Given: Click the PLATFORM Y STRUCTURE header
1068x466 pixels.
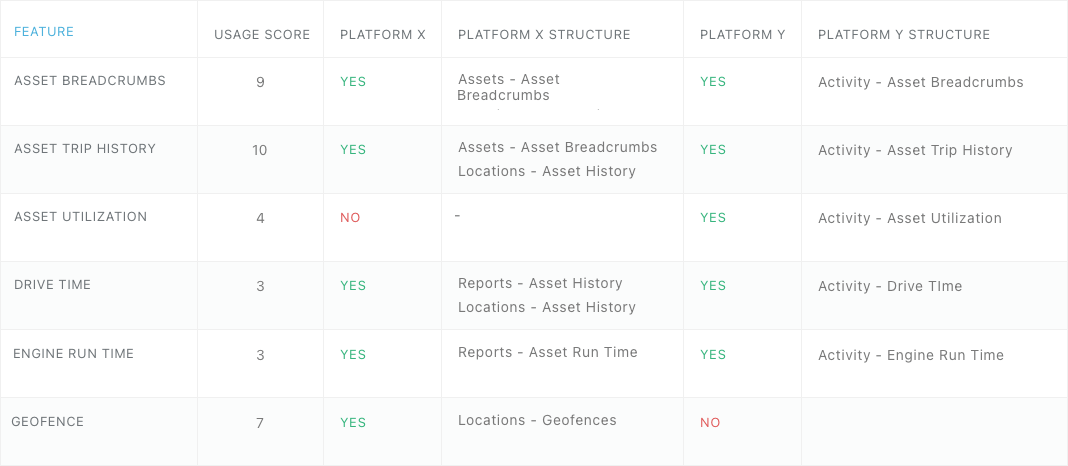Looking at the screenshot, I should (x=904, y=35).
